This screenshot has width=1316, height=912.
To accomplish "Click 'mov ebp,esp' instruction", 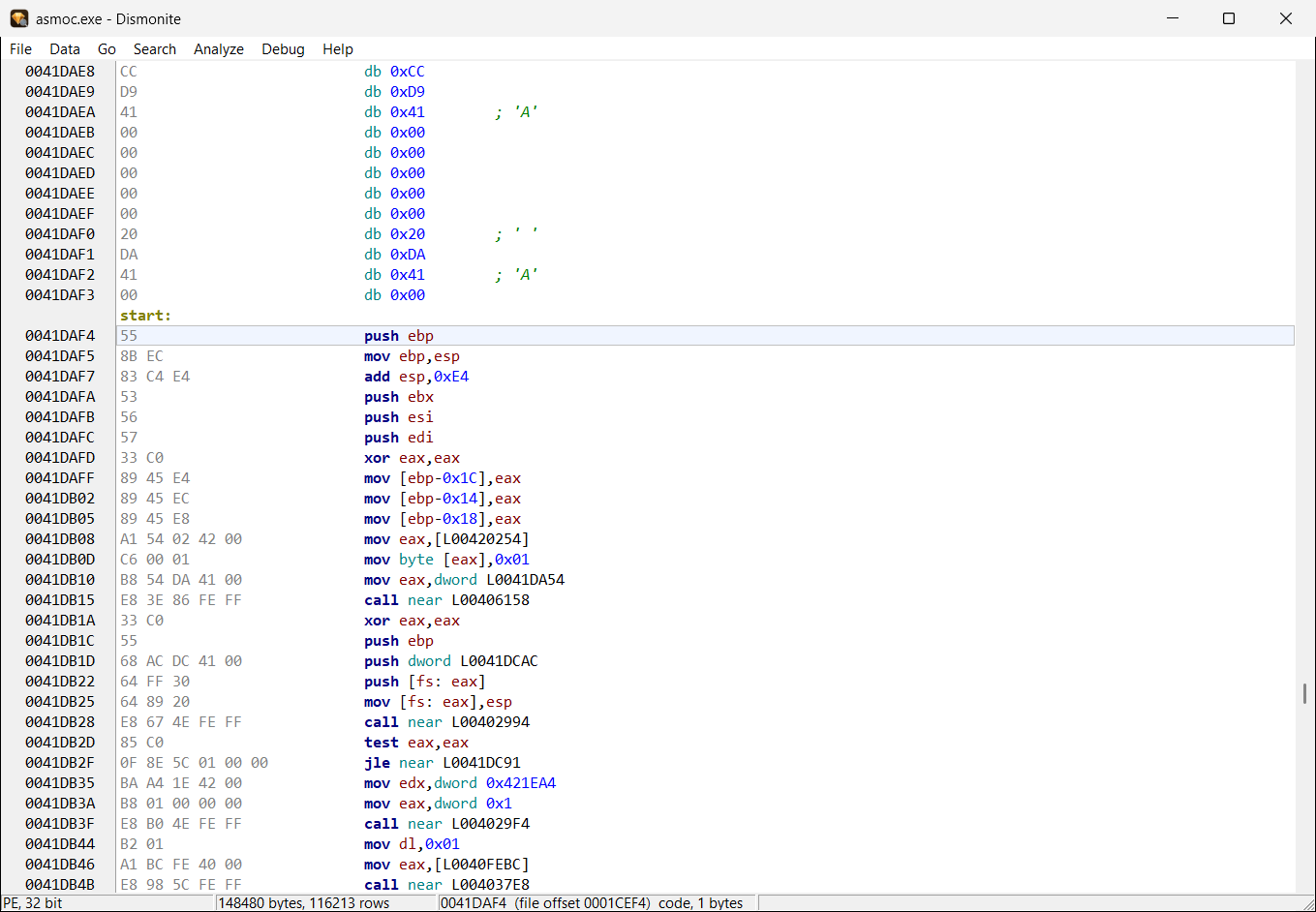I will point(412,356).
